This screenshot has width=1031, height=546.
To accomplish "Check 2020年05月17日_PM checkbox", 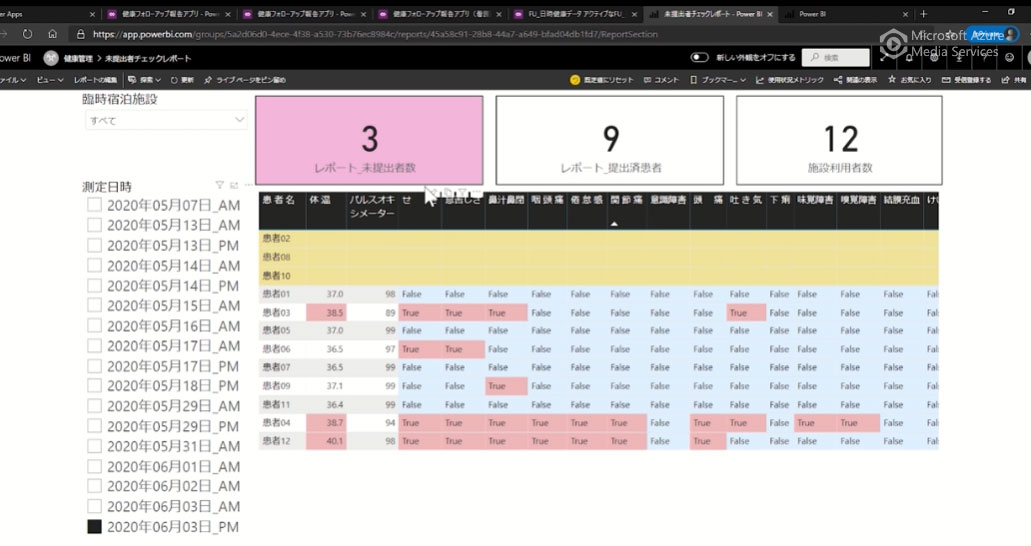I will pyautogui.click(x=95, y=366).
